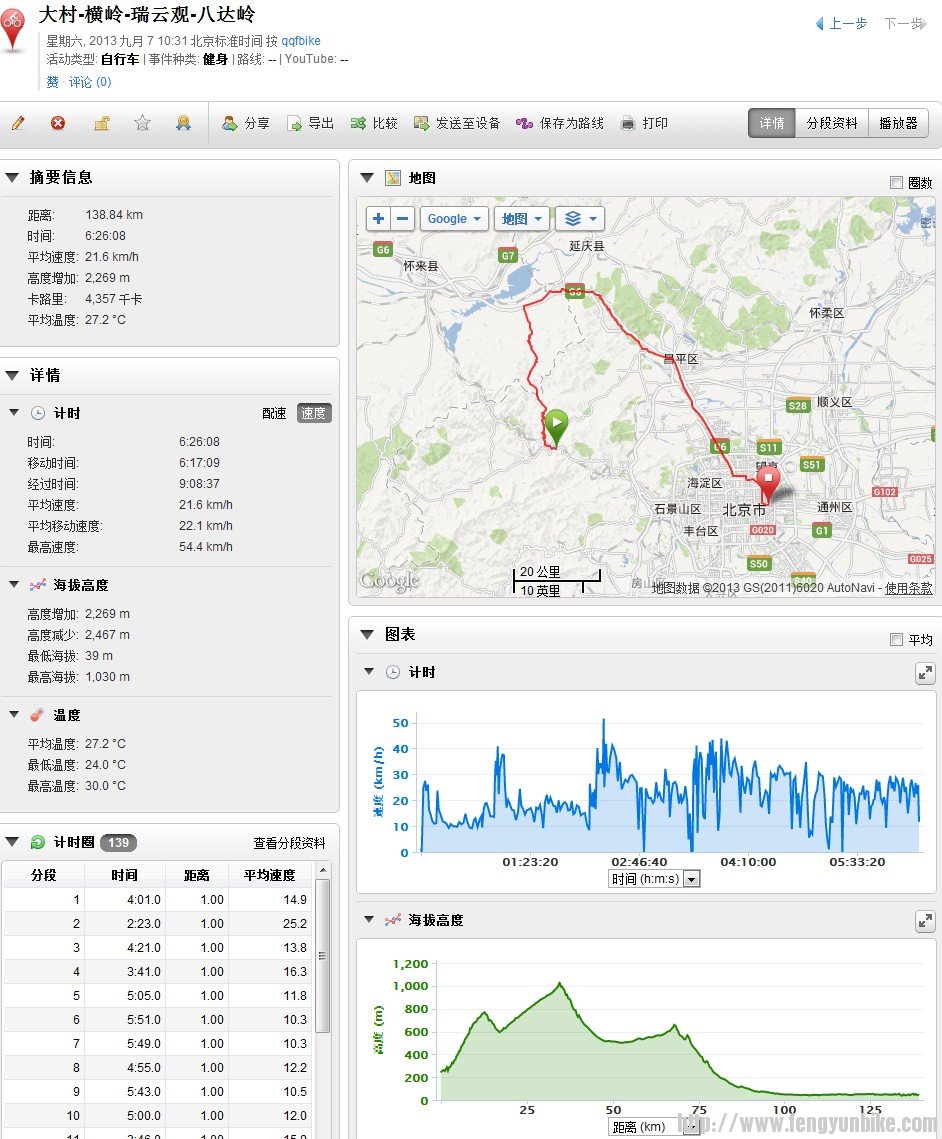Click the map zoom-out minus button

[x=402, y=219]
